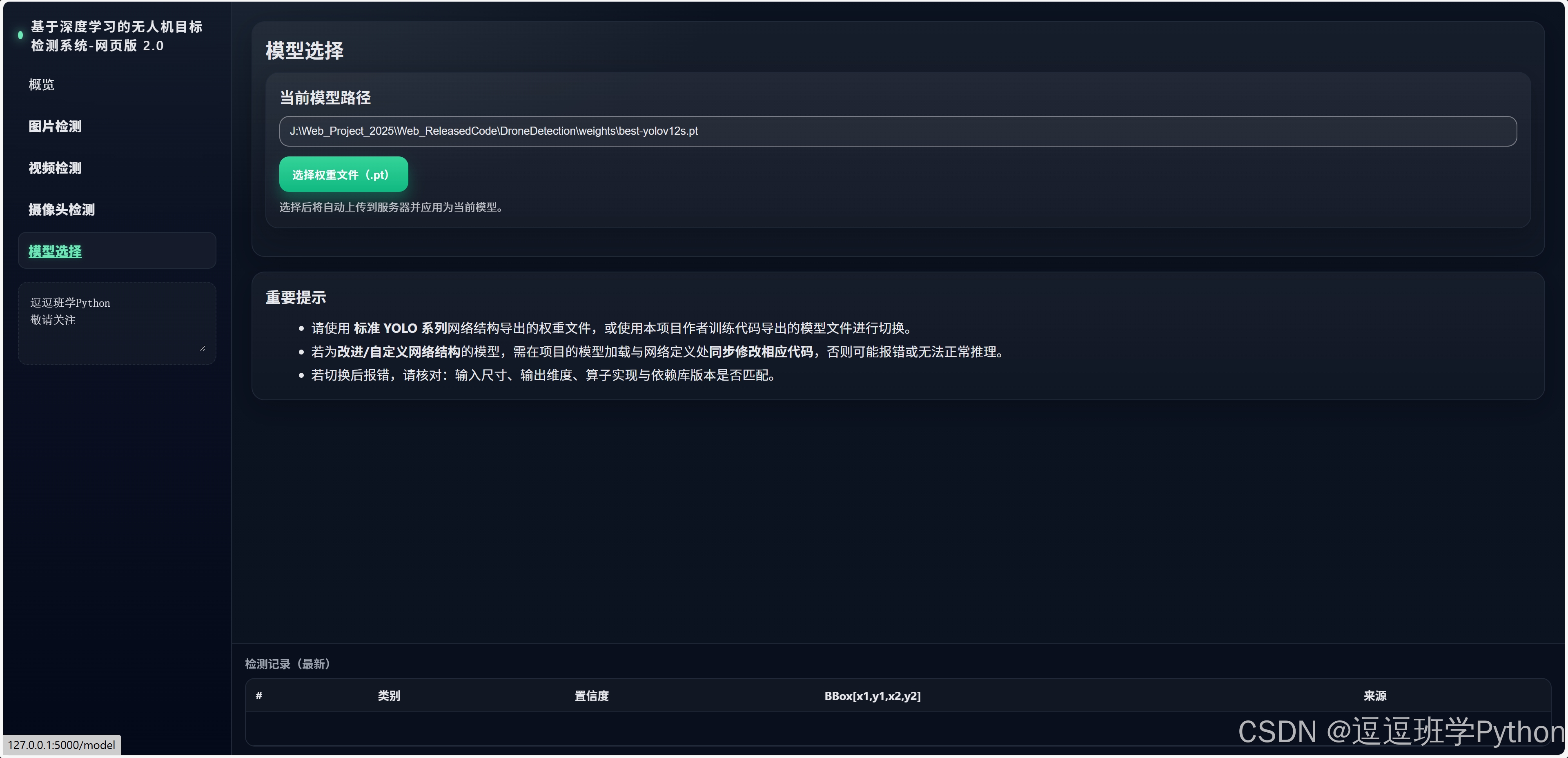
Task: Click the # index column header
Action: (259, 695)
